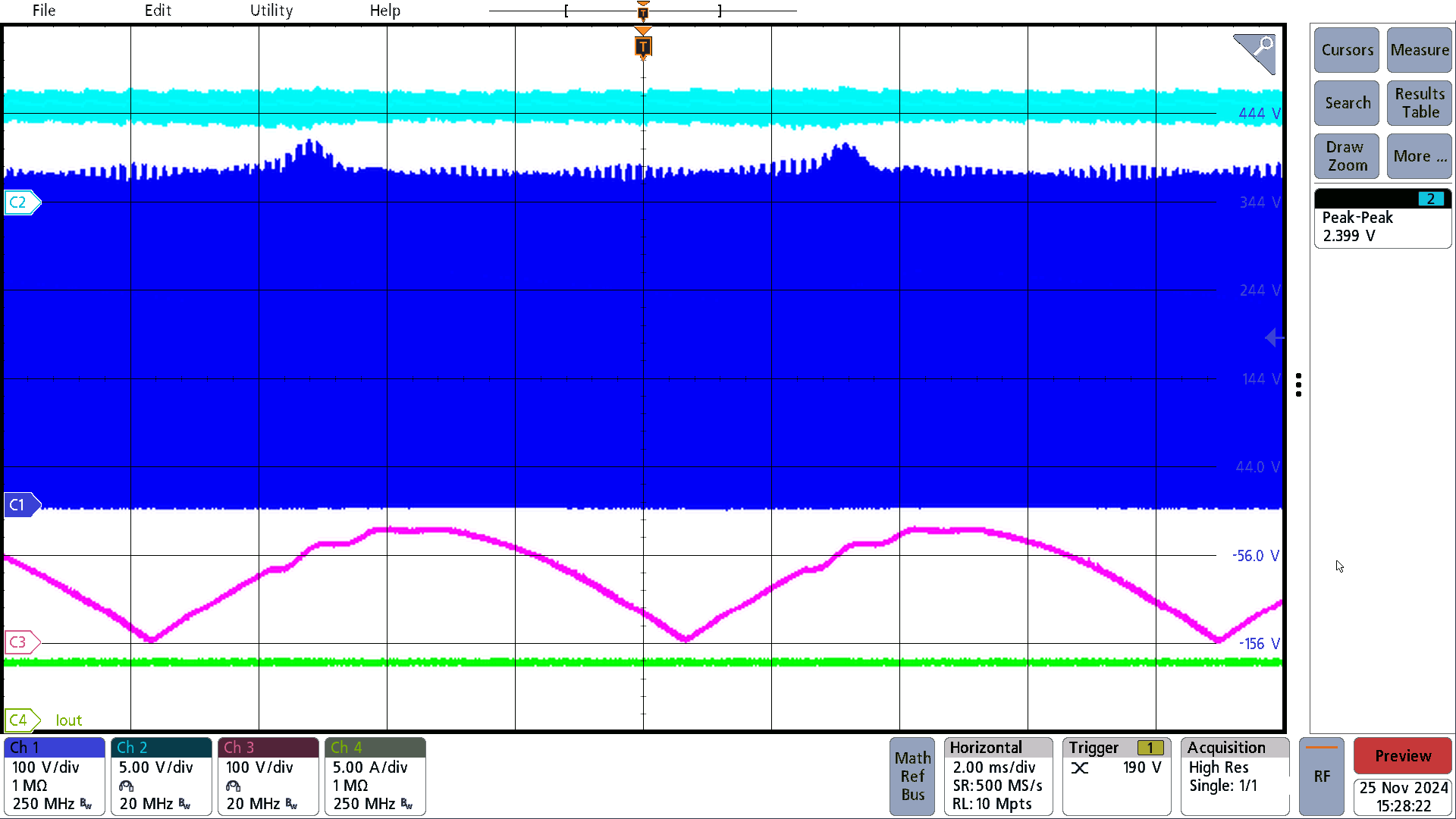Click the 2.399 V peak-peak value

coord(1348,236)
